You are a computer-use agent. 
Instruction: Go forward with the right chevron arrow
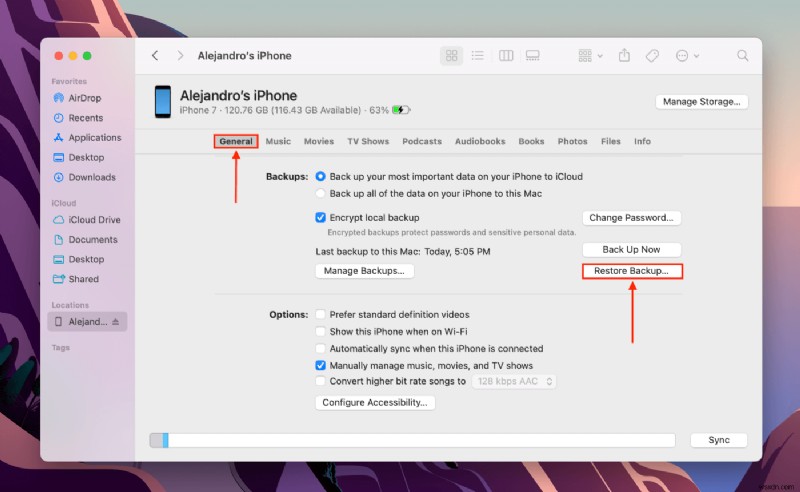[x=180, y=56]
